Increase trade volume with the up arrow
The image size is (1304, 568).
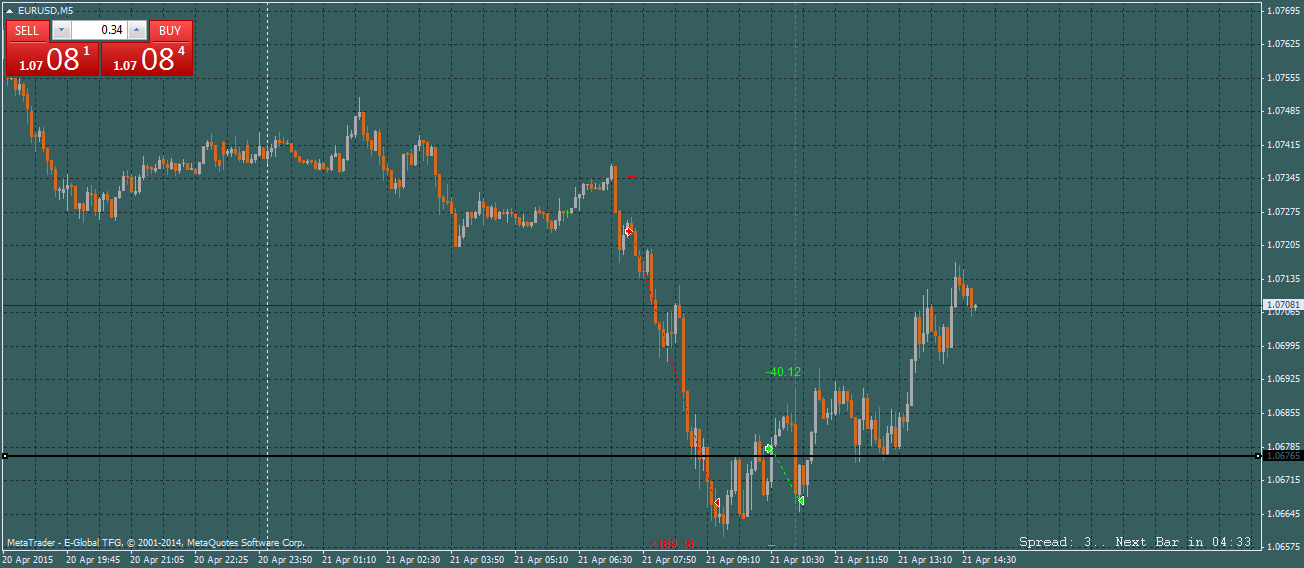[x=137, y=30]
